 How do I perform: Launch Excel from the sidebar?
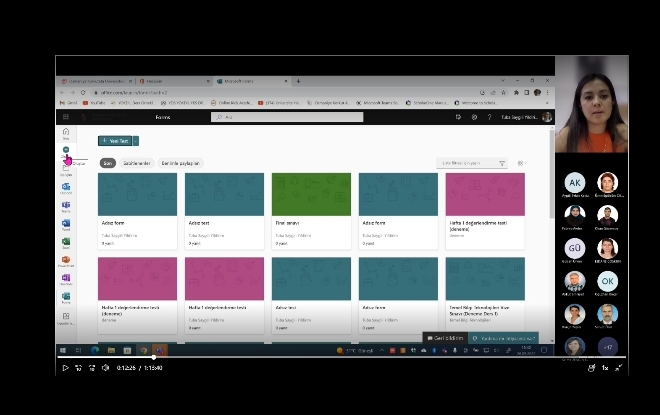pos(66,242)
